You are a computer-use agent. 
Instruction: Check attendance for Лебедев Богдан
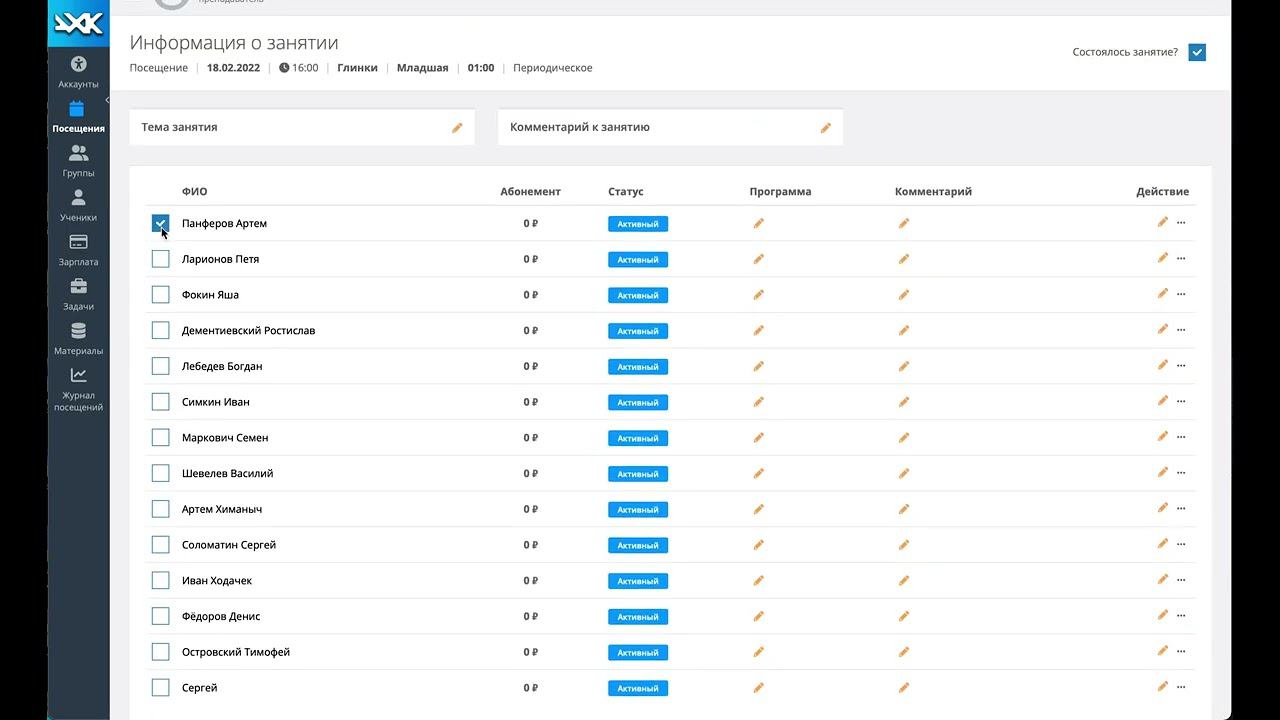[x=160, y=366]
